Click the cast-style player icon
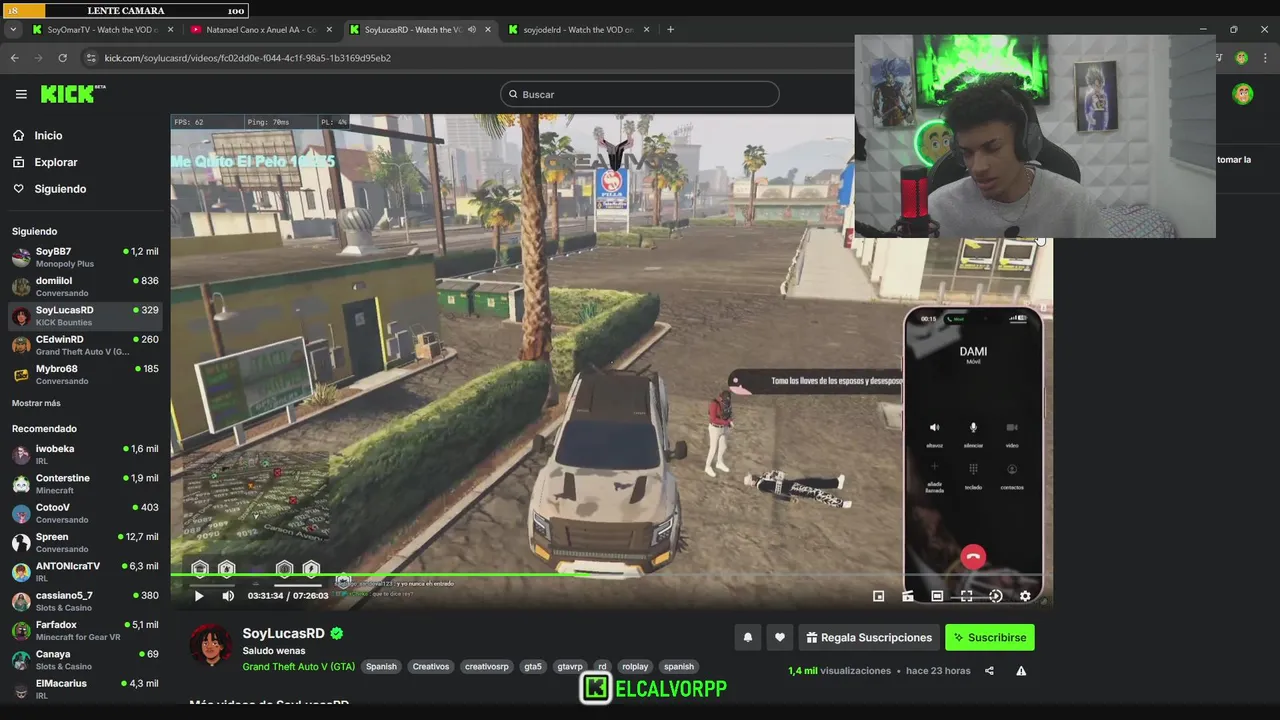The width and height of the screenshot is (1280, 720). [x=908, y=596]
